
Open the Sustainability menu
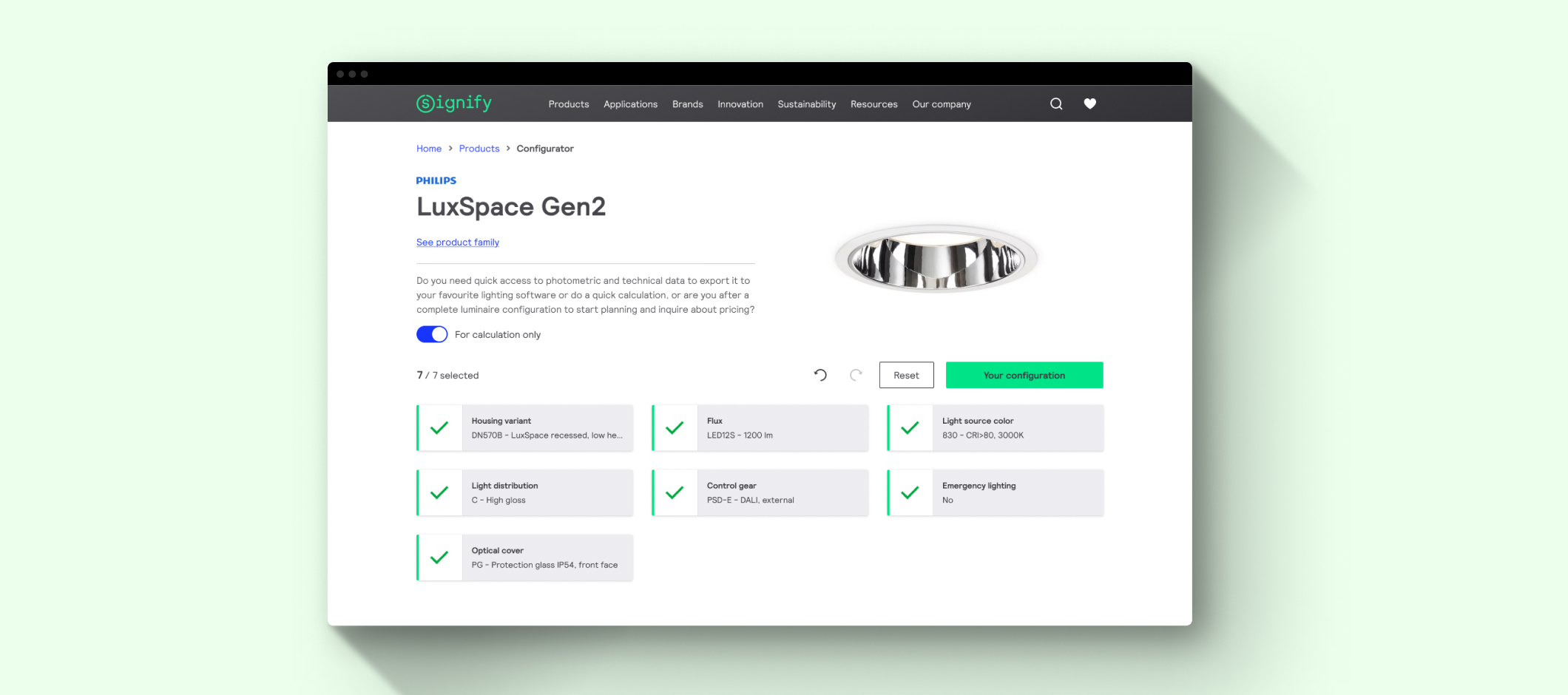coord(806,104)
